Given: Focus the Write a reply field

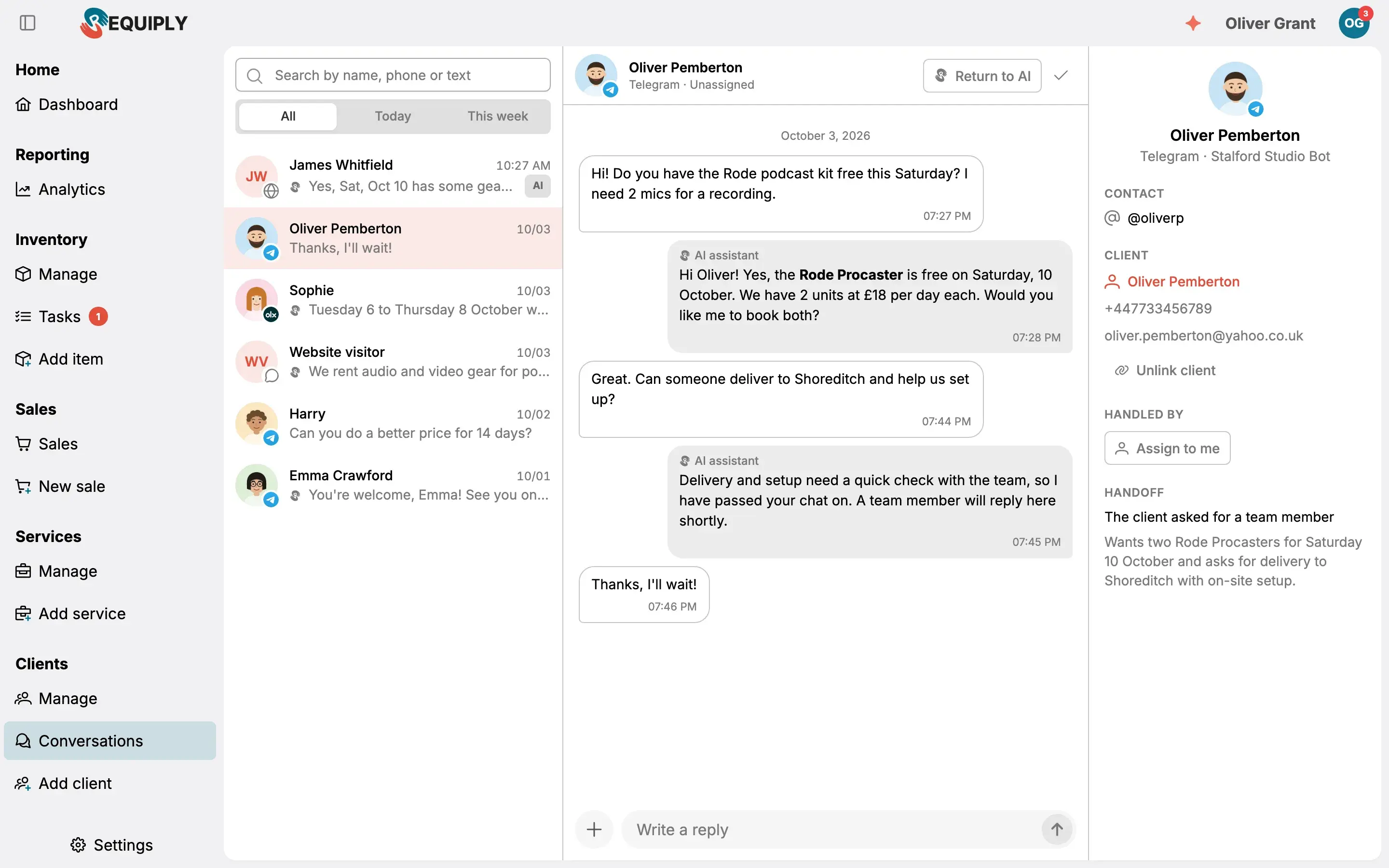Looking at the screenshot, I should [x=832, y=829].
